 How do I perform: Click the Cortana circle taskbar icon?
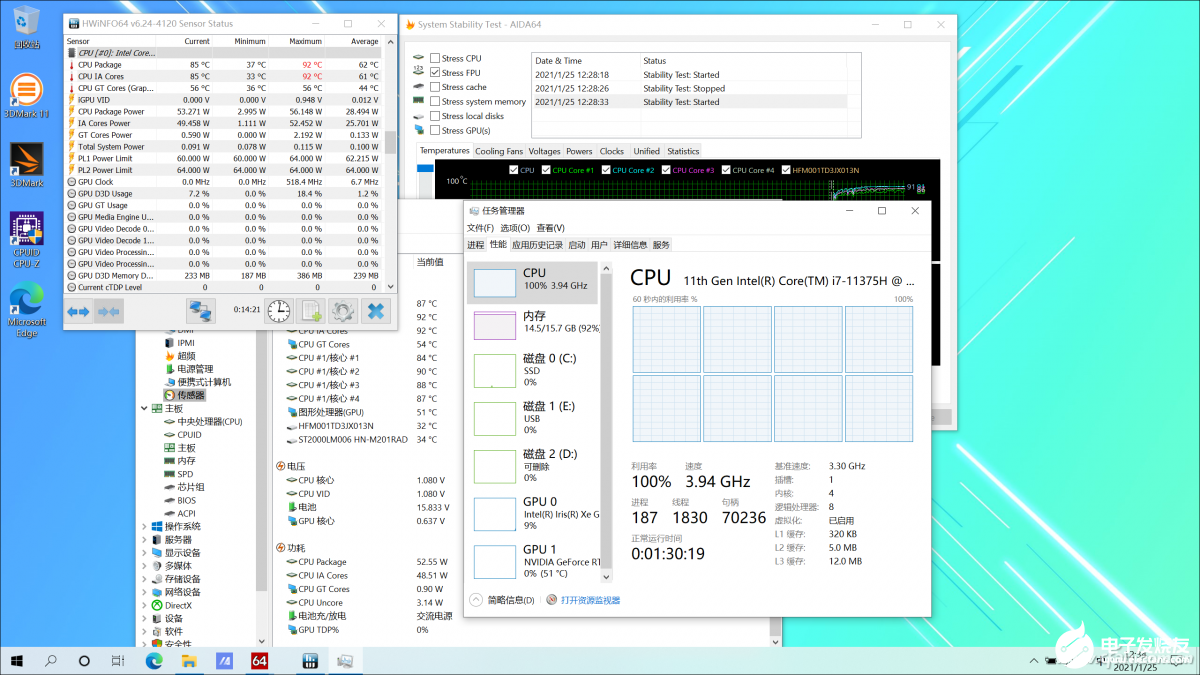(x=85, y=660)
